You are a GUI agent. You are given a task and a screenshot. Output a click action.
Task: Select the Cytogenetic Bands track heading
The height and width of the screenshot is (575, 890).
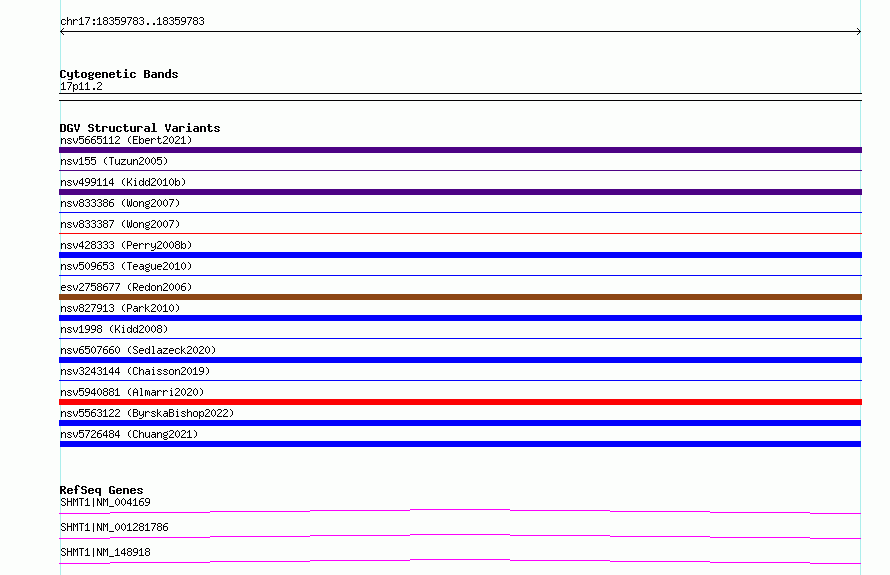pos(119,74)
